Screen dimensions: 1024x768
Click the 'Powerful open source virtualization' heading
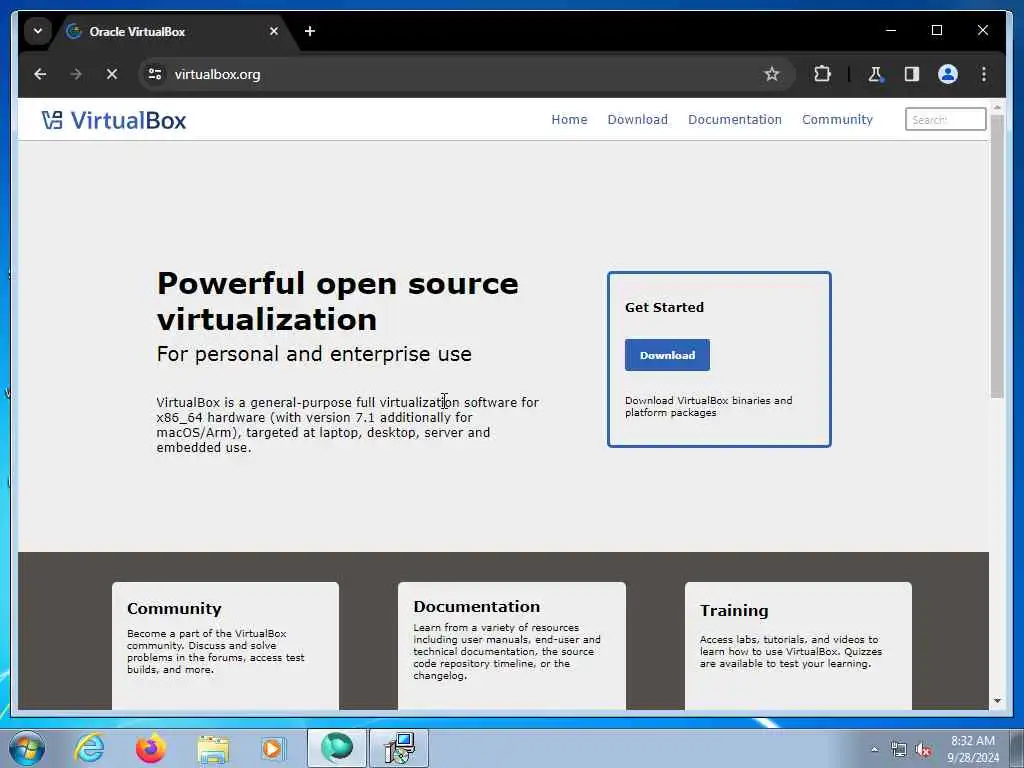pos(338,301)
